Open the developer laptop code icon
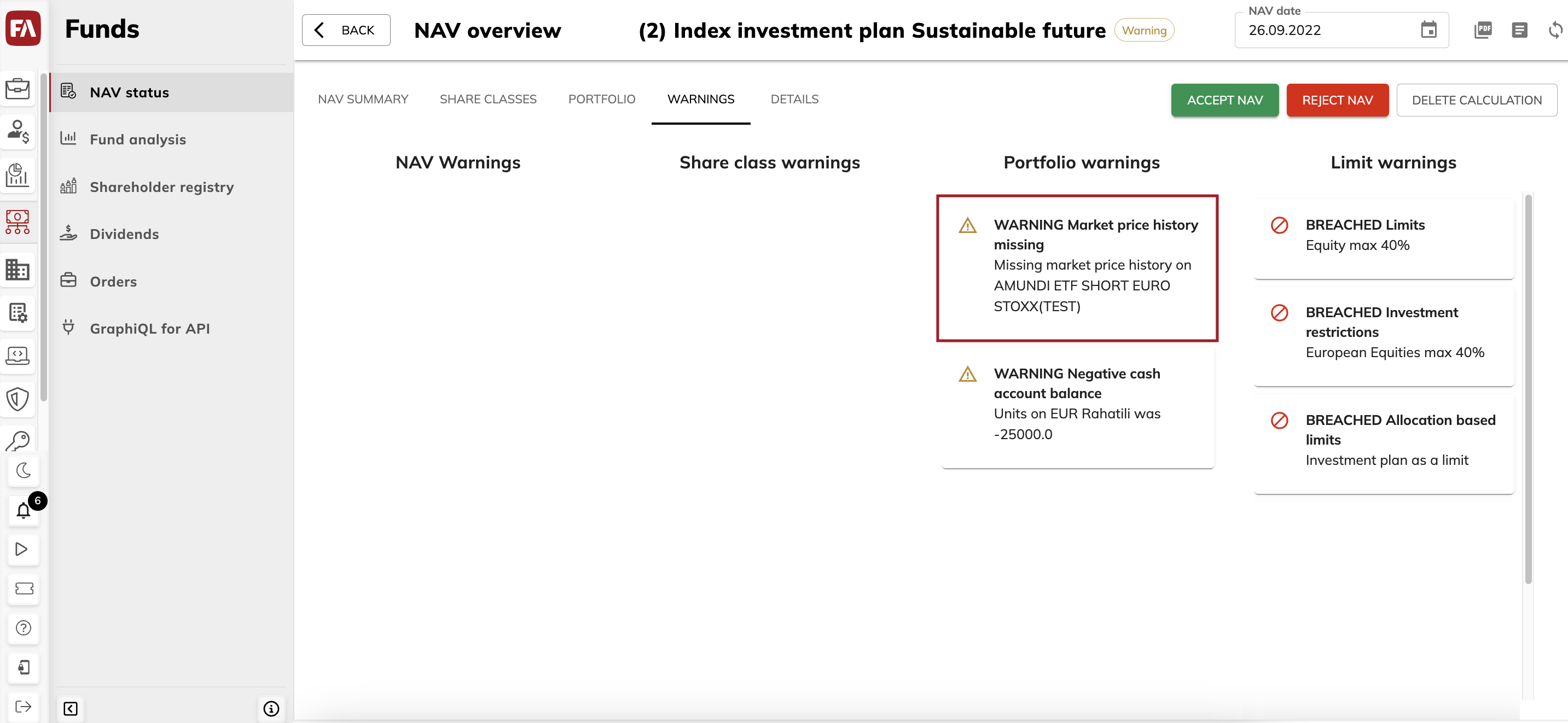The width and height of the screenshot is (1568, 723). (x=17, y=355)
